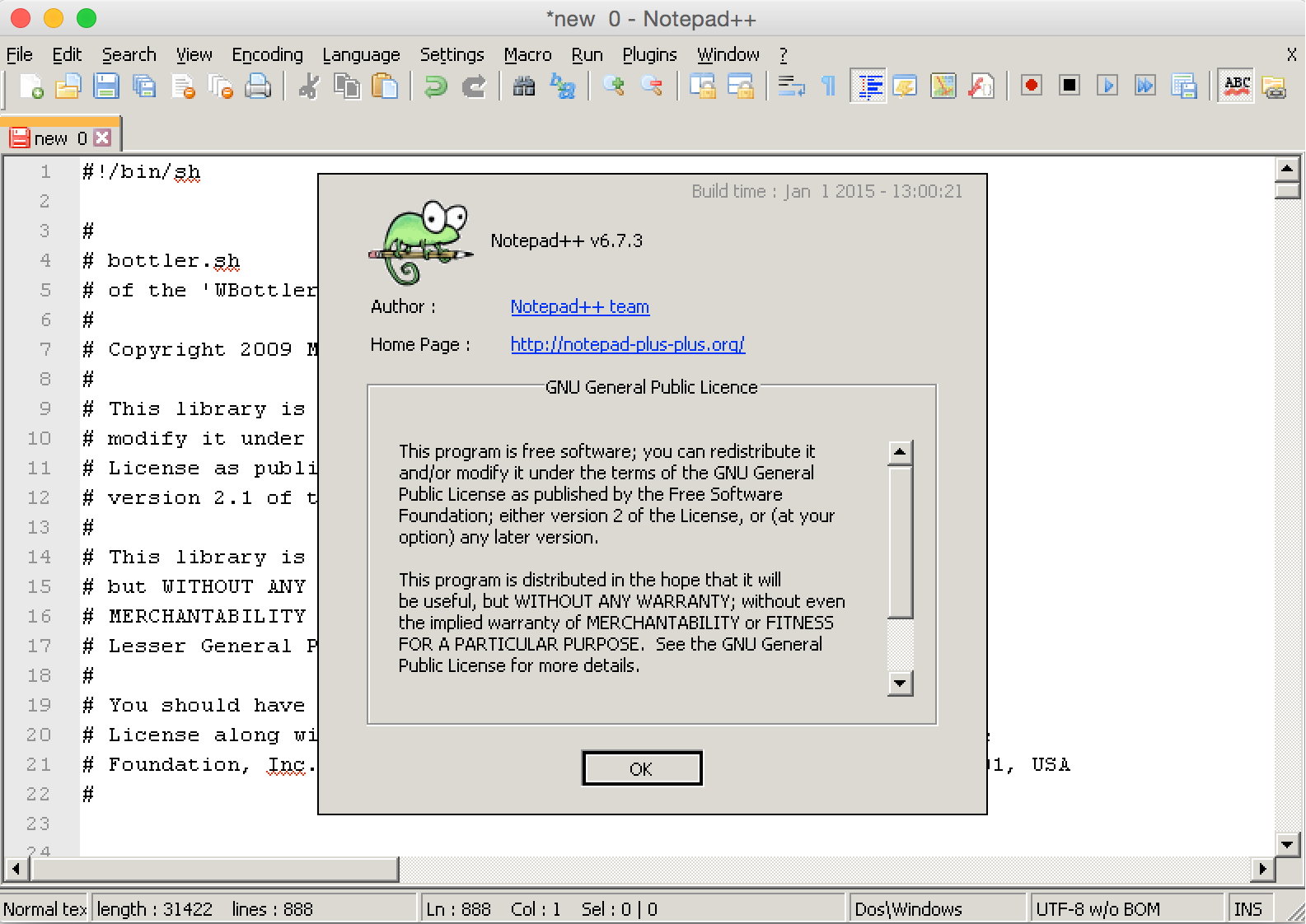Click the editor vertical scrollbar up arrow

1287,170
